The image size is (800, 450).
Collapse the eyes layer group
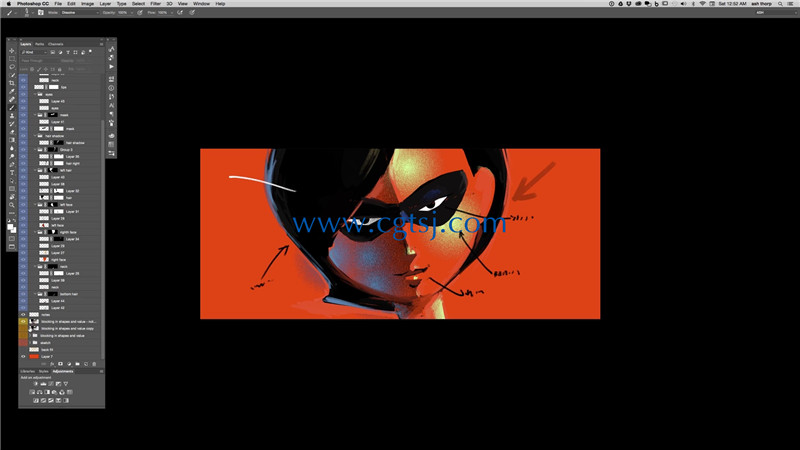(x=35, y=94)
